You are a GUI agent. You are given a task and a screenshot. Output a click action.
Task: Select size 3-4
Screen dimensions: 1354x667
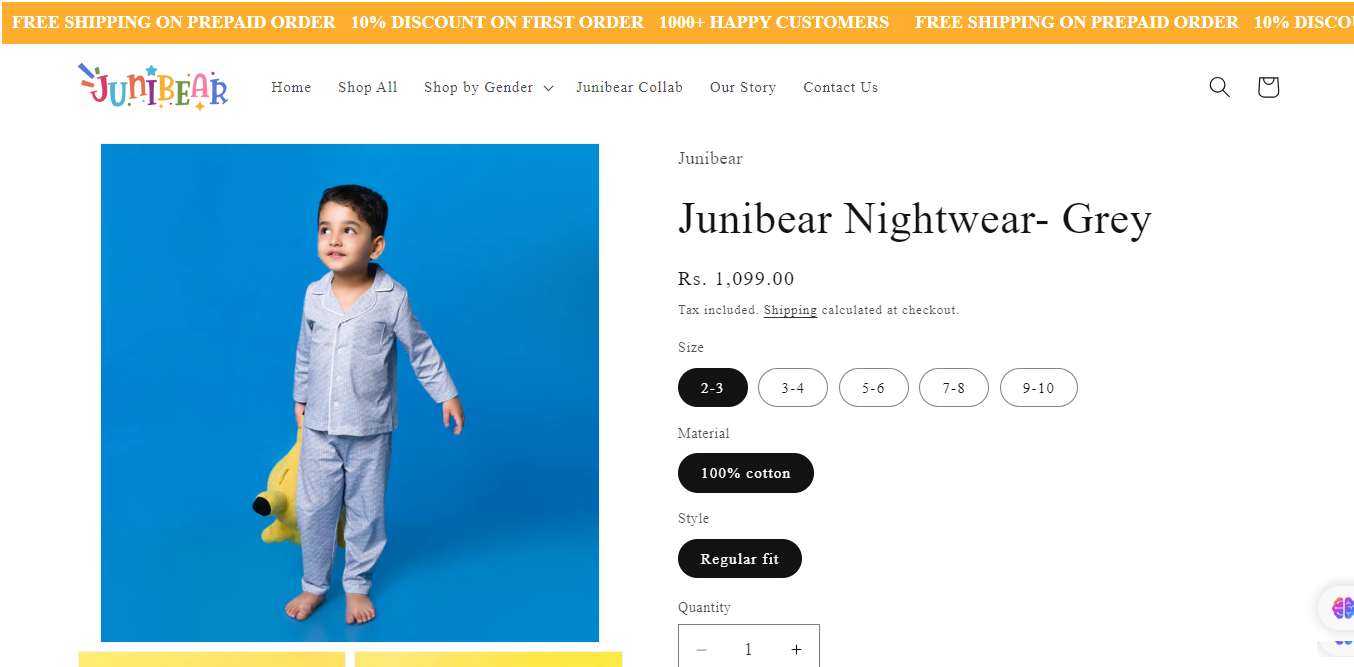coord(793,388)
